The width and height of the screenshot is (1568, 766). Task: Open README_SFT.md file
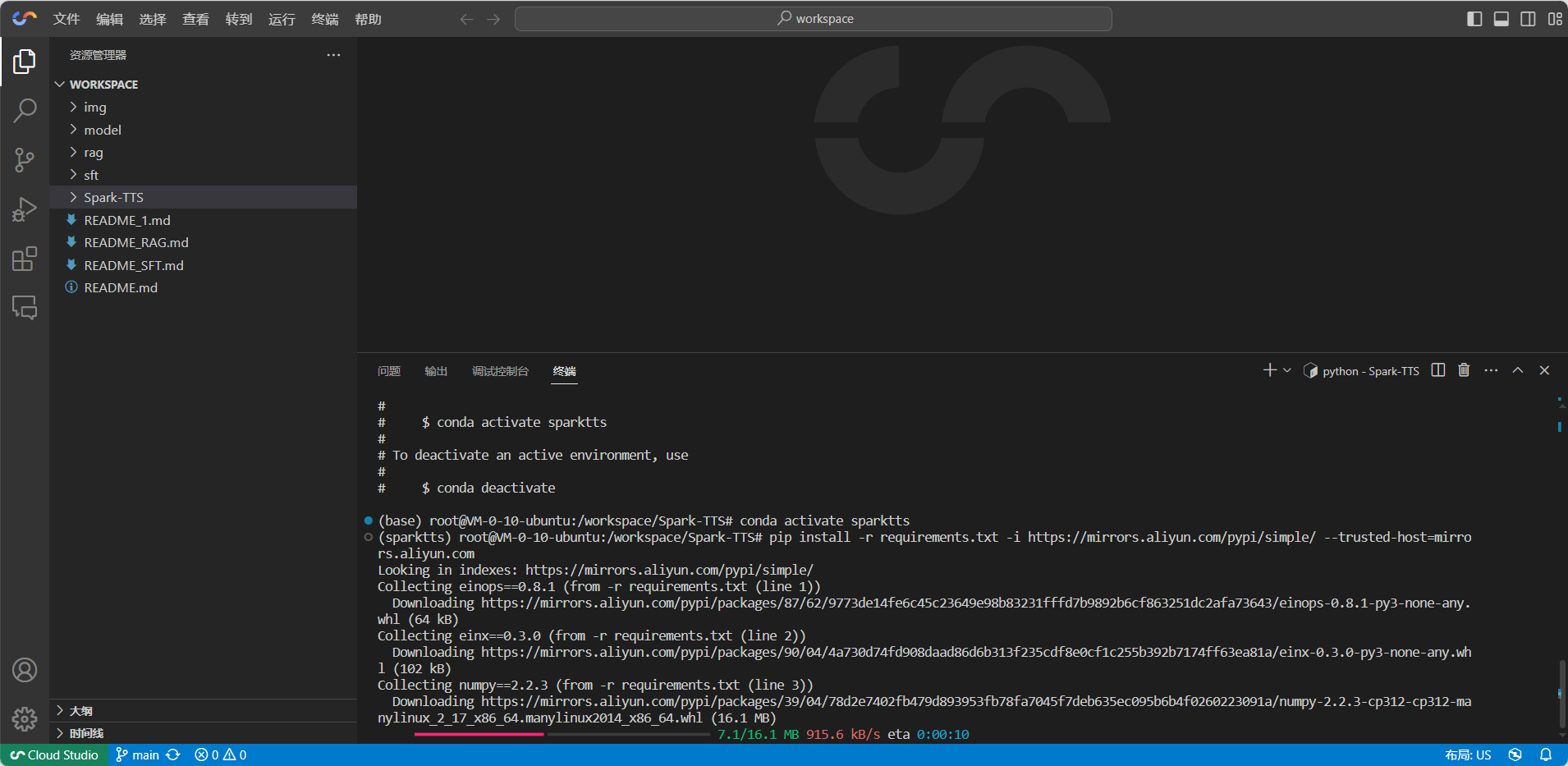click(x=203, y=265)
